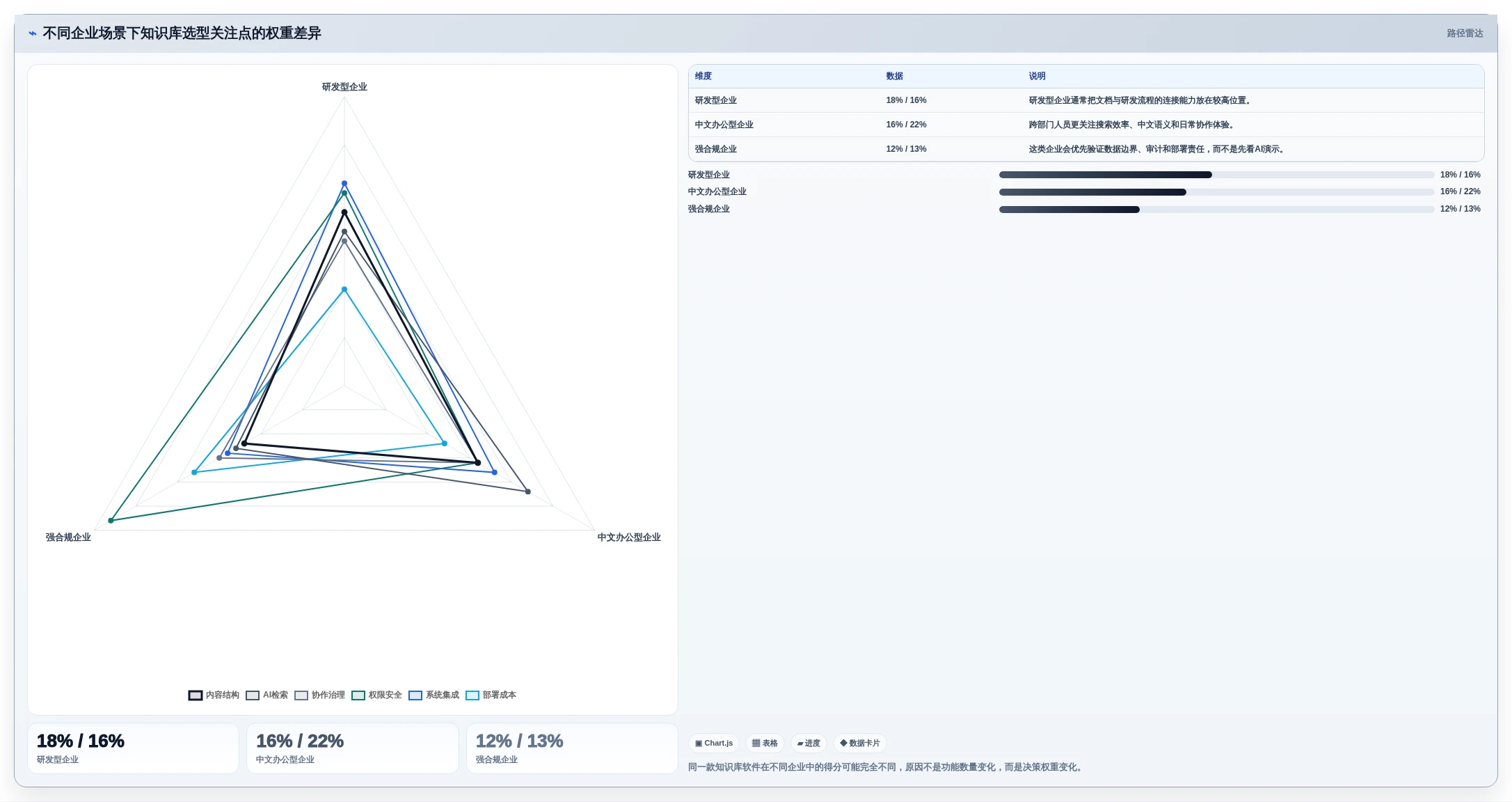This screenshot has height=802, width=1512.
Task: Click the 维度 column header
Action: tap(703, 76)
